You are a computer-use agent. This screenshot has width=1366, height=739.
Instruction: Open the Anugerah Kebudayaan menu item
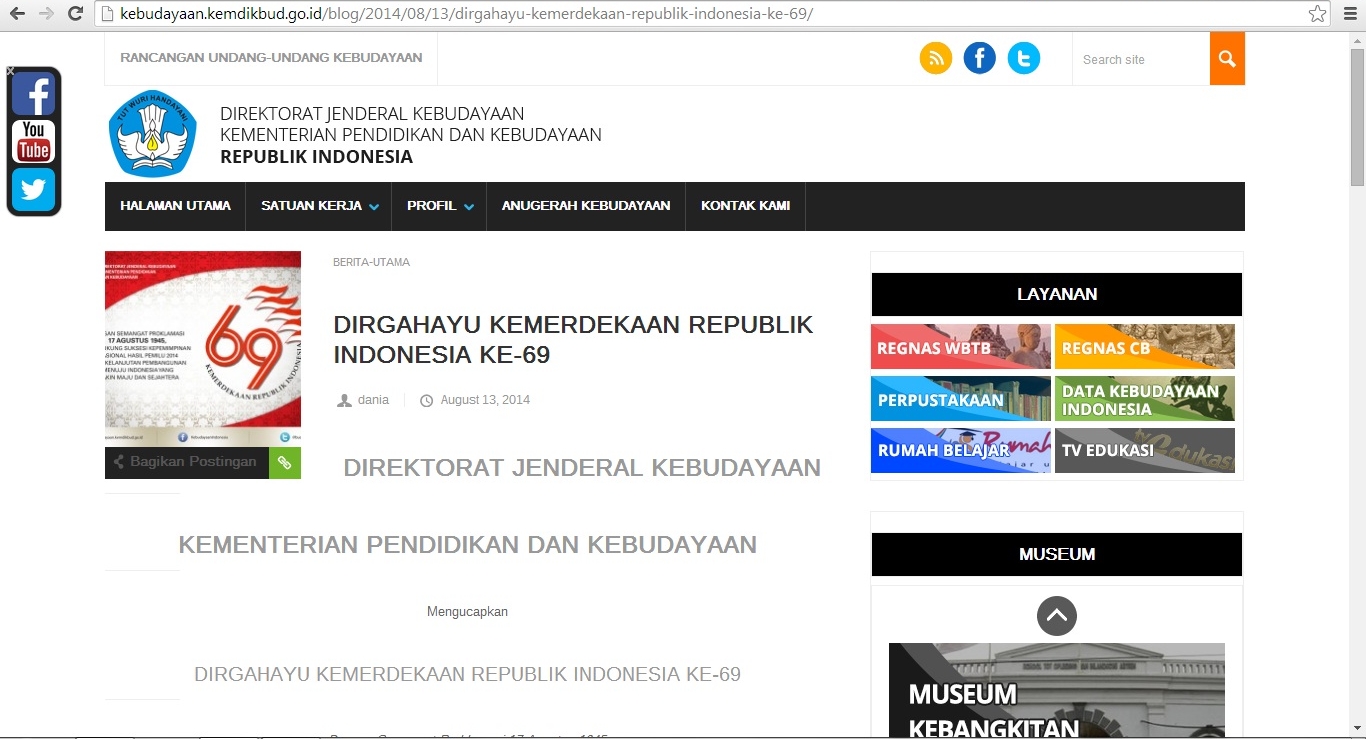[585, 206]
